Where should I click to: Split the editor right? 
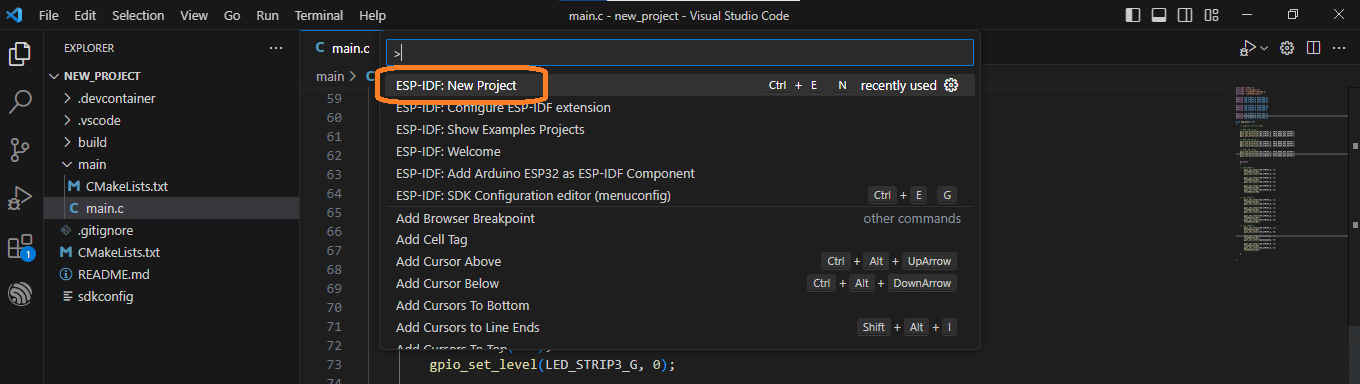(x=1314, y=48)
